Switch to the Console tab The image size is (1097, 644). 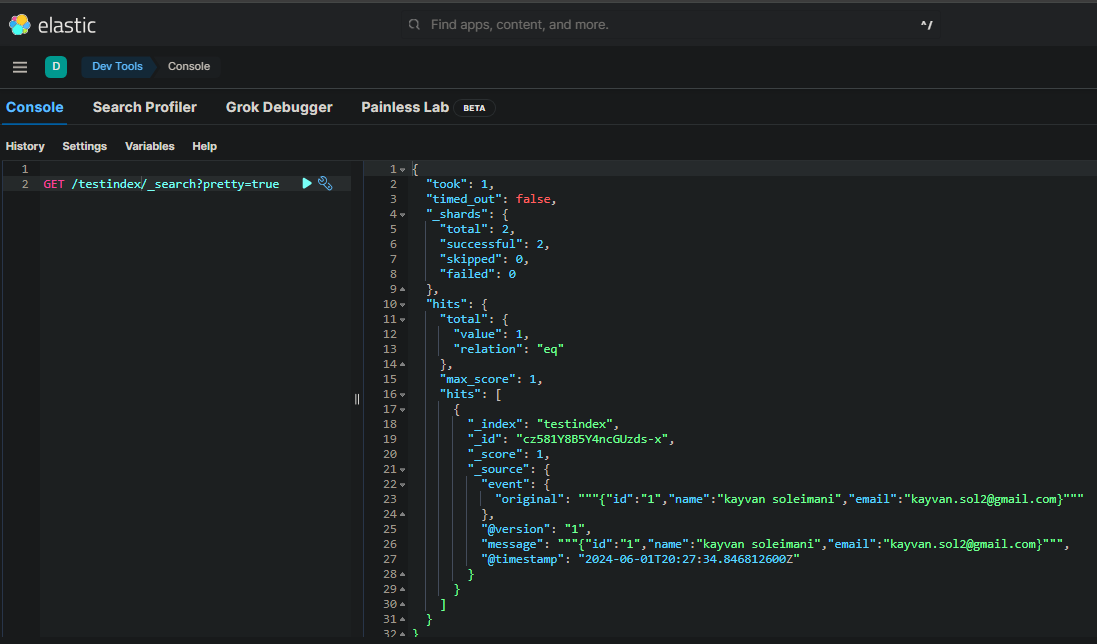pos(34,107)
